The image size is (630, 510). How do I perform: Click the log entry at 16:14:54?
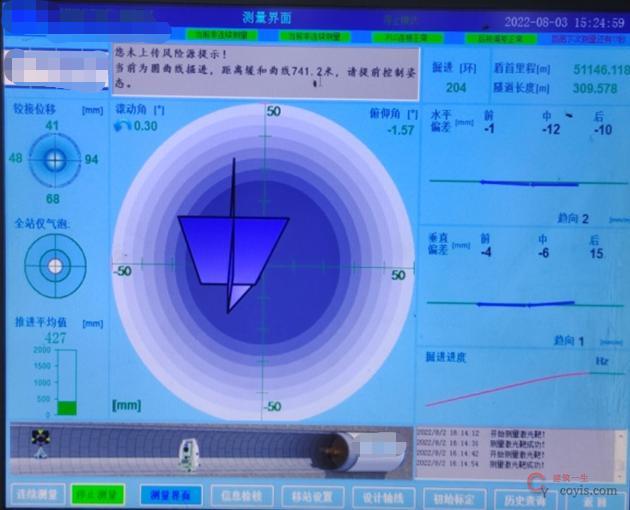click(481, 465)
